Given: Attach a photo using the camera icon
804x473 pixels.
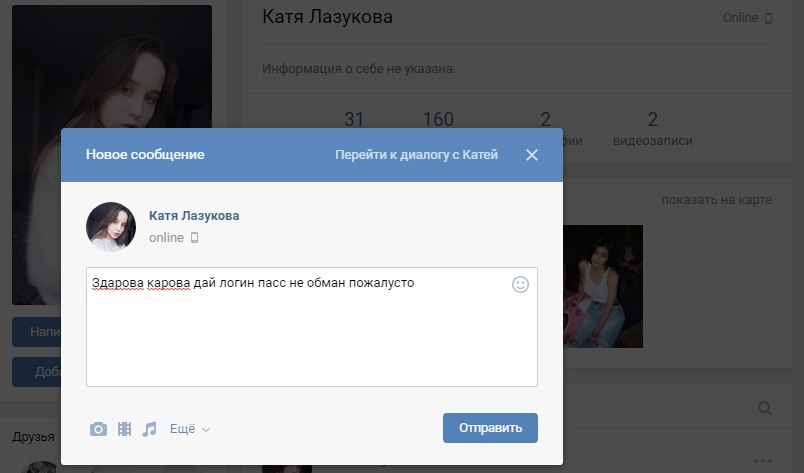Looking at the screenshot, I should [x=98, y=429].
